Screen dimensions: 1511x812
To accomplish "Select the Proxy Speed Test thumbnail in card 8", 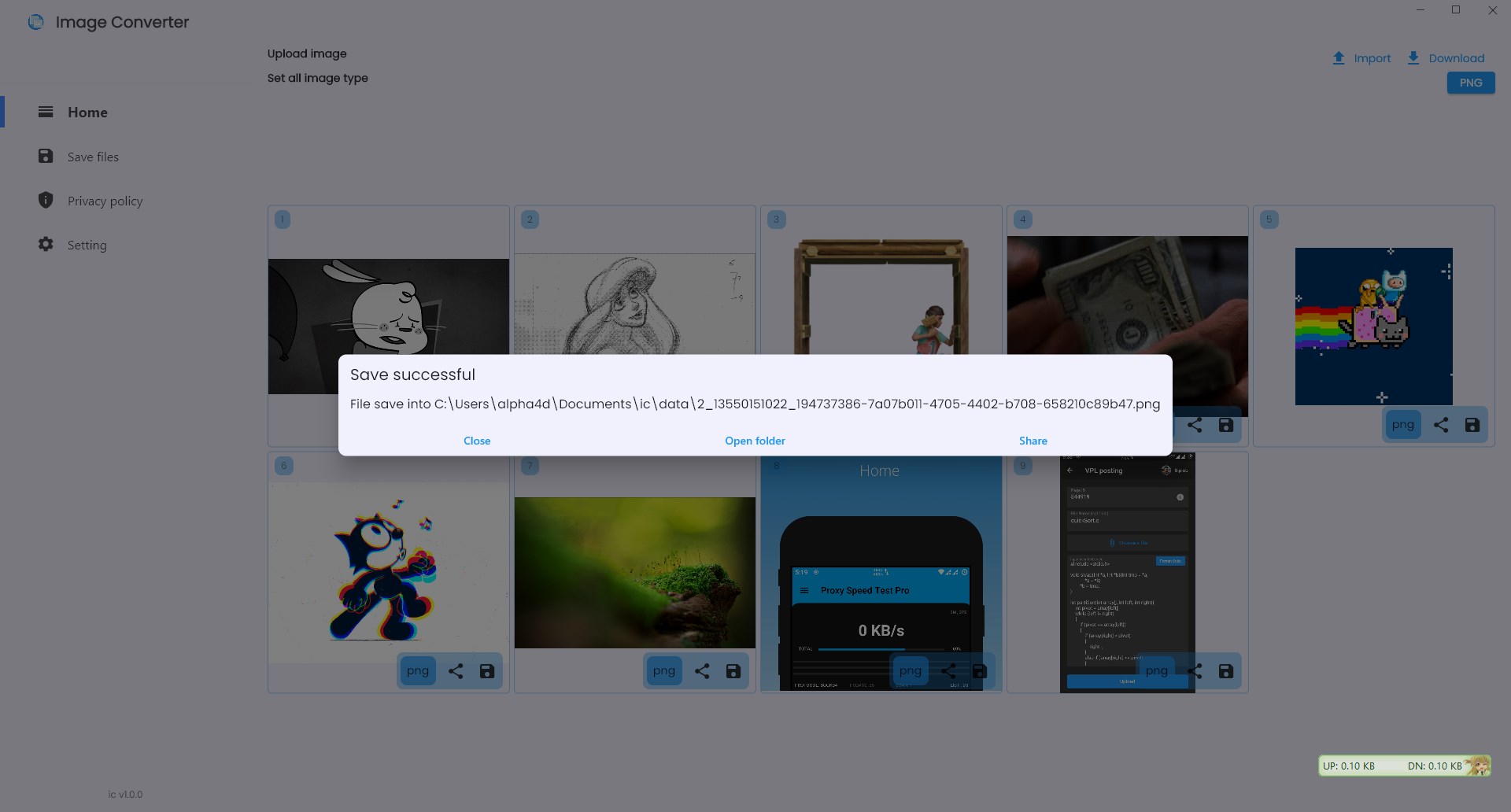I will (x=881, y=573).
